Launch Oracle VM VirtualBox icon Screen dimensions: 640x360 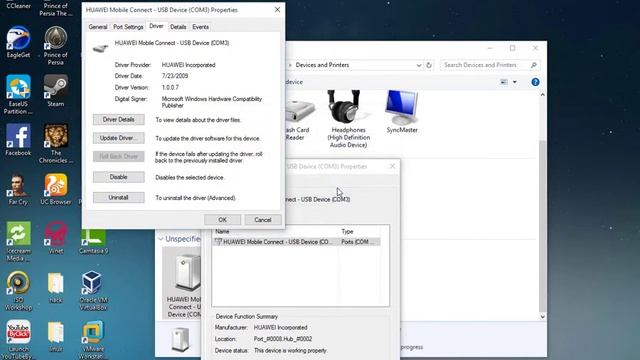point(93,290)
